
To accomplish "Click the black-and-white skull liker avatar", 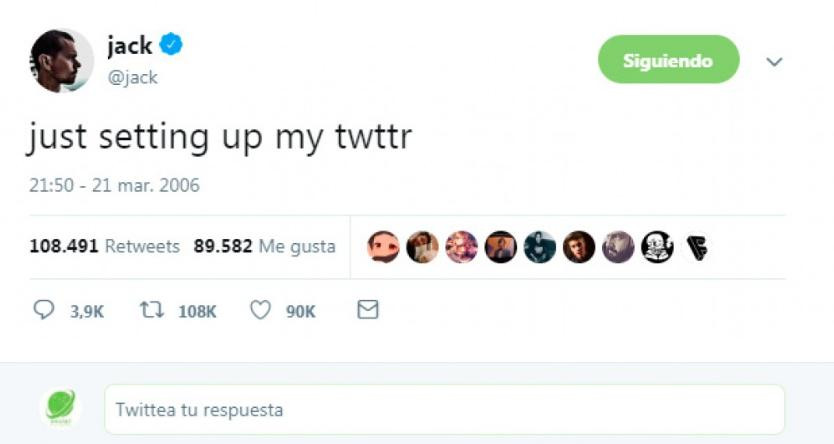I will pos(657,247).
